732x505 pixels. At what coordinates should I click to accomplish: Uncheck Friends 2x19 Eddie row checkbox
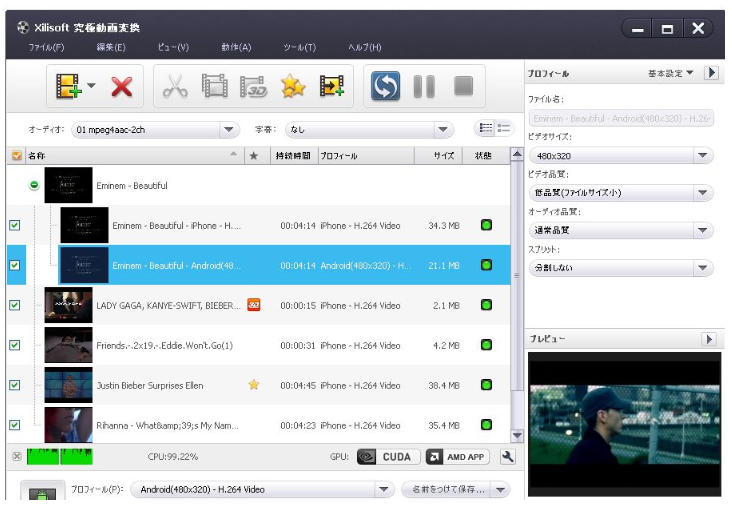[x=15, y=345]
